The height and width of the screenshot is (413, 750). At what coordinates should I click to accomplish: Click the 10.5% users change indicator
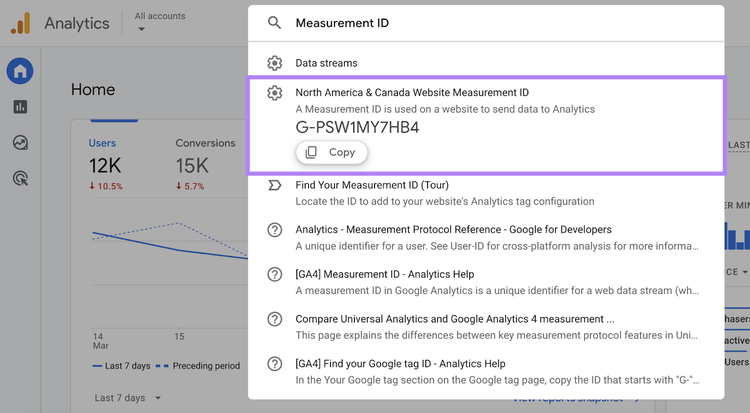tap(106, 186)
